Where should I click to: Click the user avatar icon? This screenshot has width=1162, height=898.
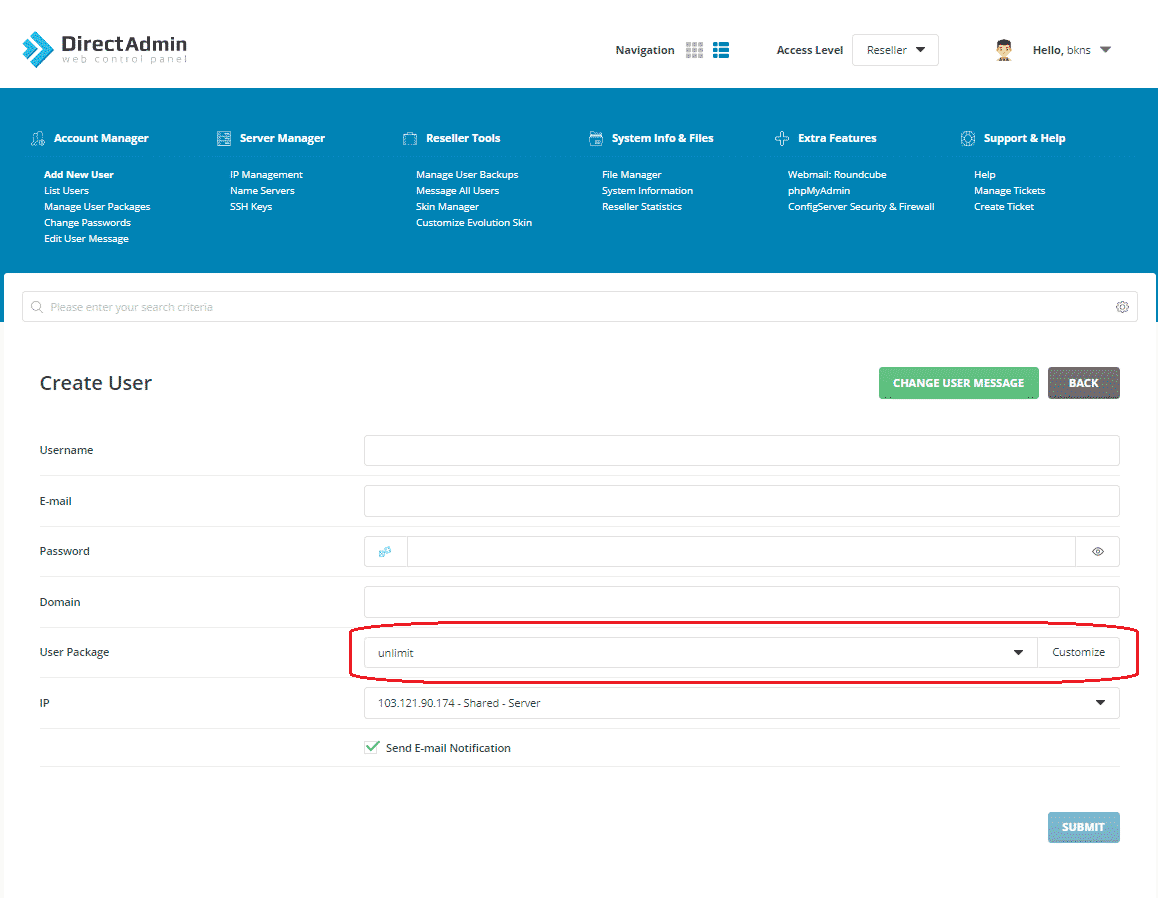pyautogui.click(x=1004, y=50)
